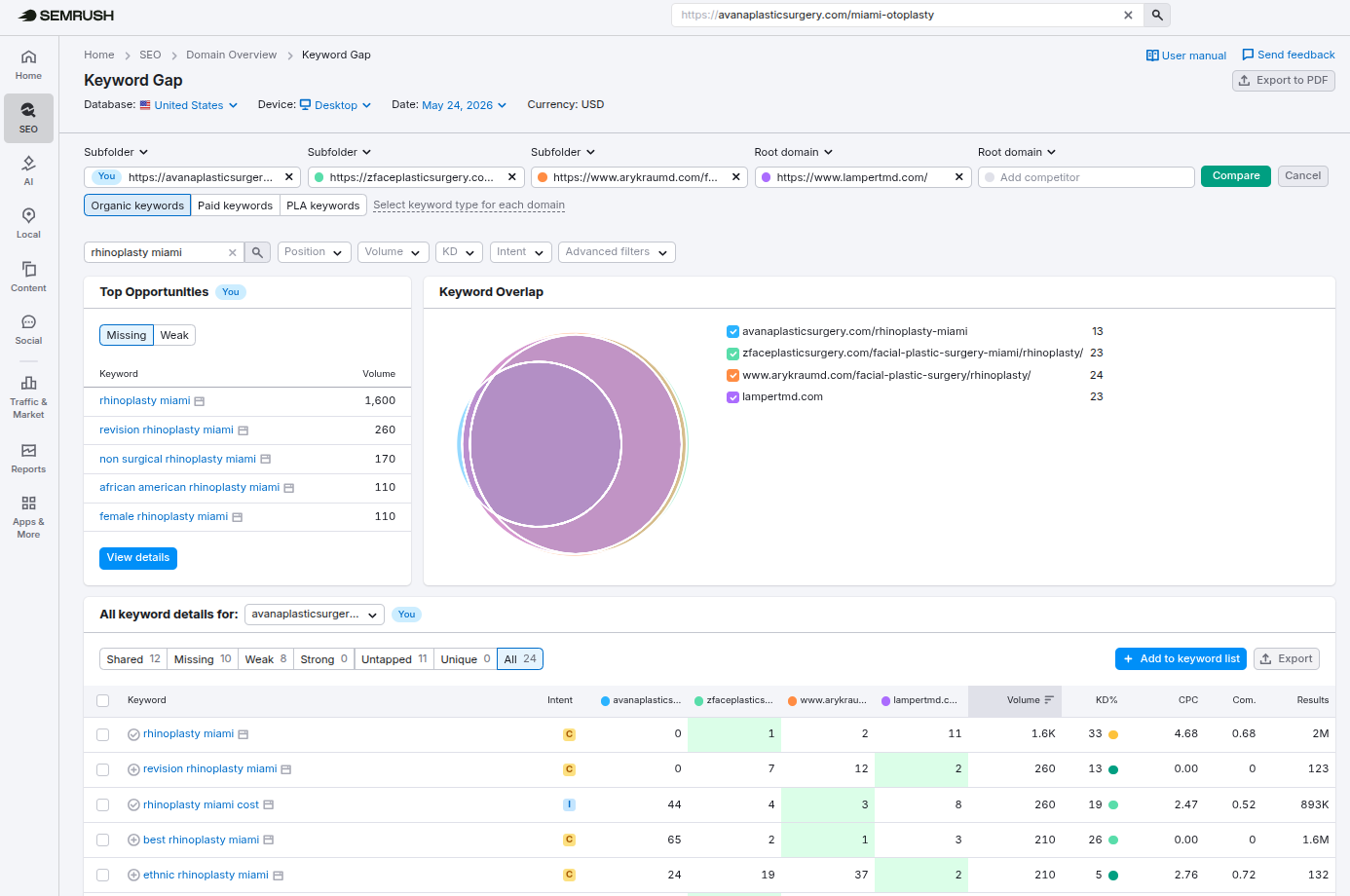Check the 'rhinoplasty miami cost' row
Viewport: 1350px width, 896px height.
pos(103,805)
